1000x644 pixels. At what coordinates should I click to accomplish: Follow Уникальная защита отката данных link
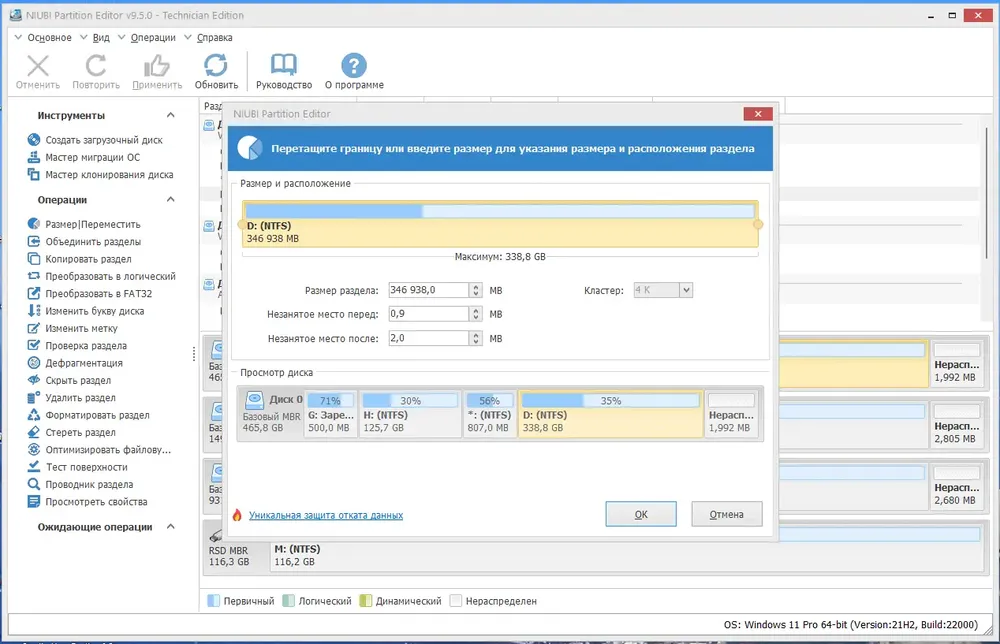pyautogui.click(x=326, y=515)
